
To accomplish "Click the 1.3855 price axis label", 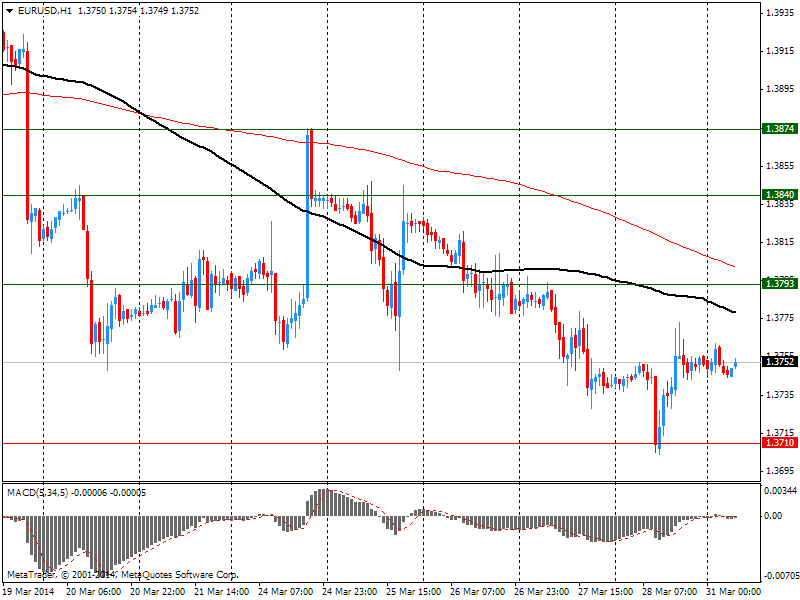I will click(780, 166).
